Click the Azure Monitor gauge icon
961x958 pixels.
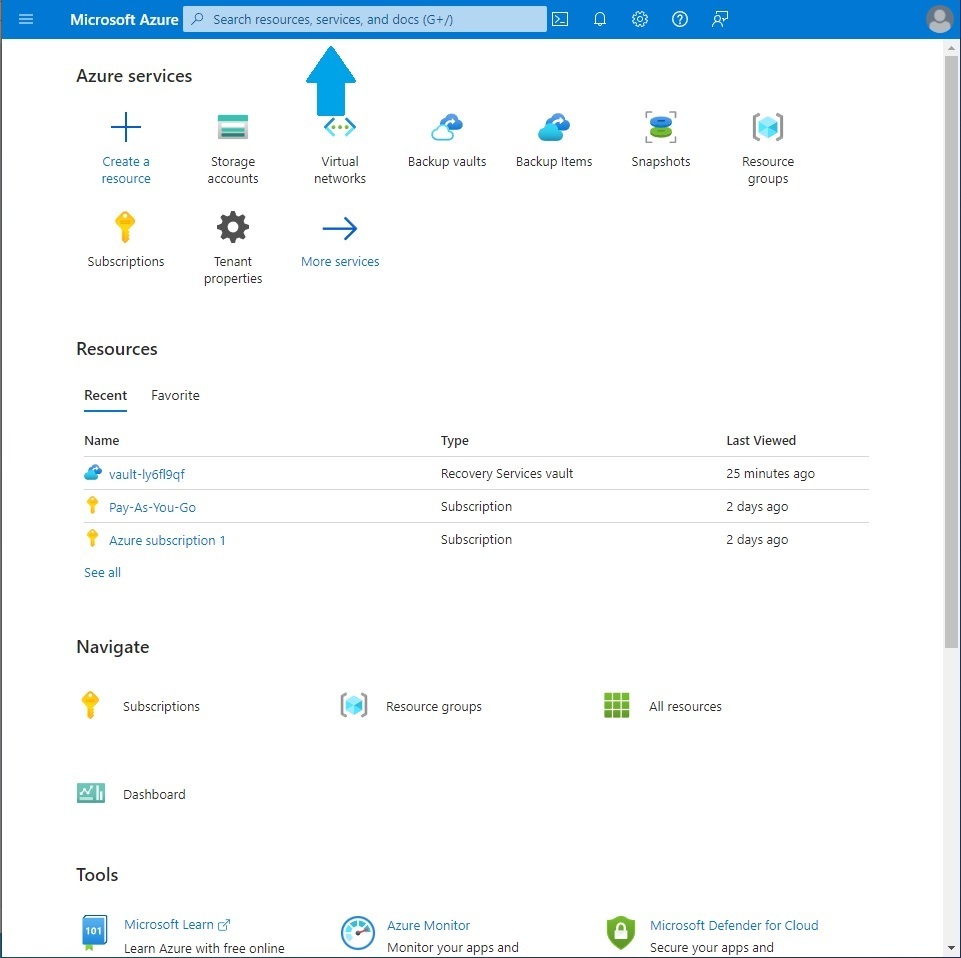coord(357,933)
